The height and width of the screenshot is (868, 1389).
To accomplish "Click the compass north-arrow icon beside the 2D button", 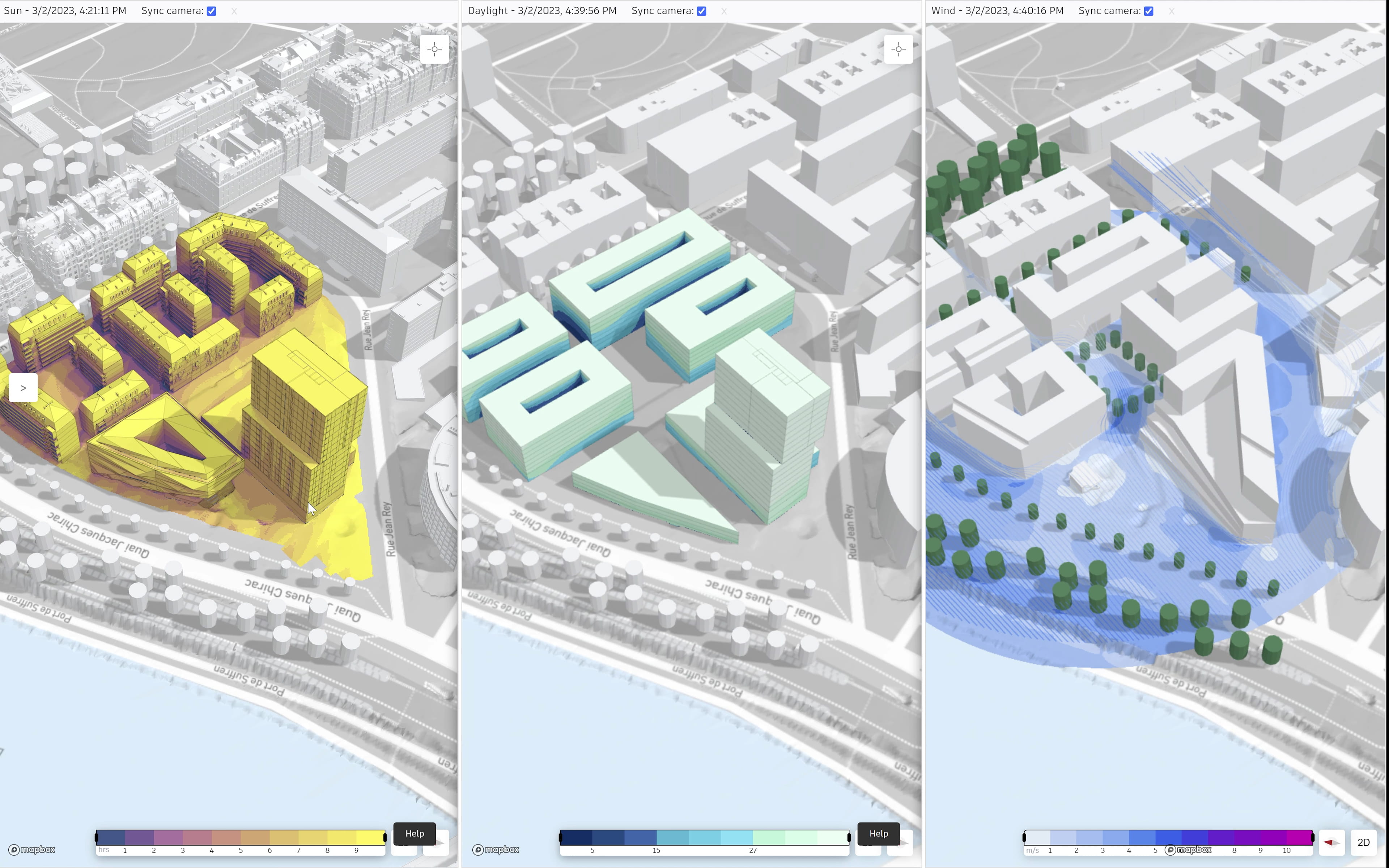I will point(1331,842).
